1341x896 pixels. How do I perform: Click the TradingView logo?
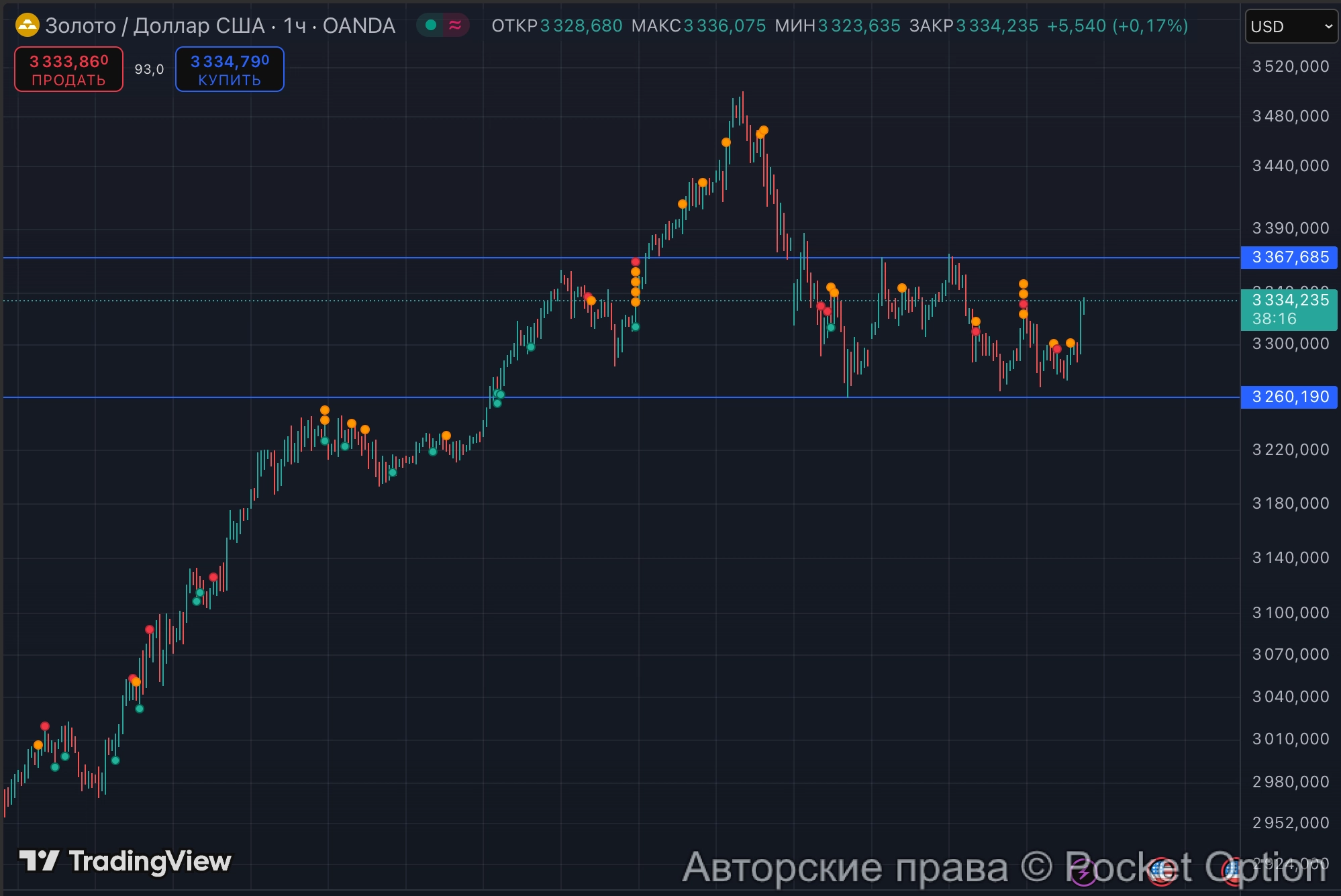coord(125,861)
